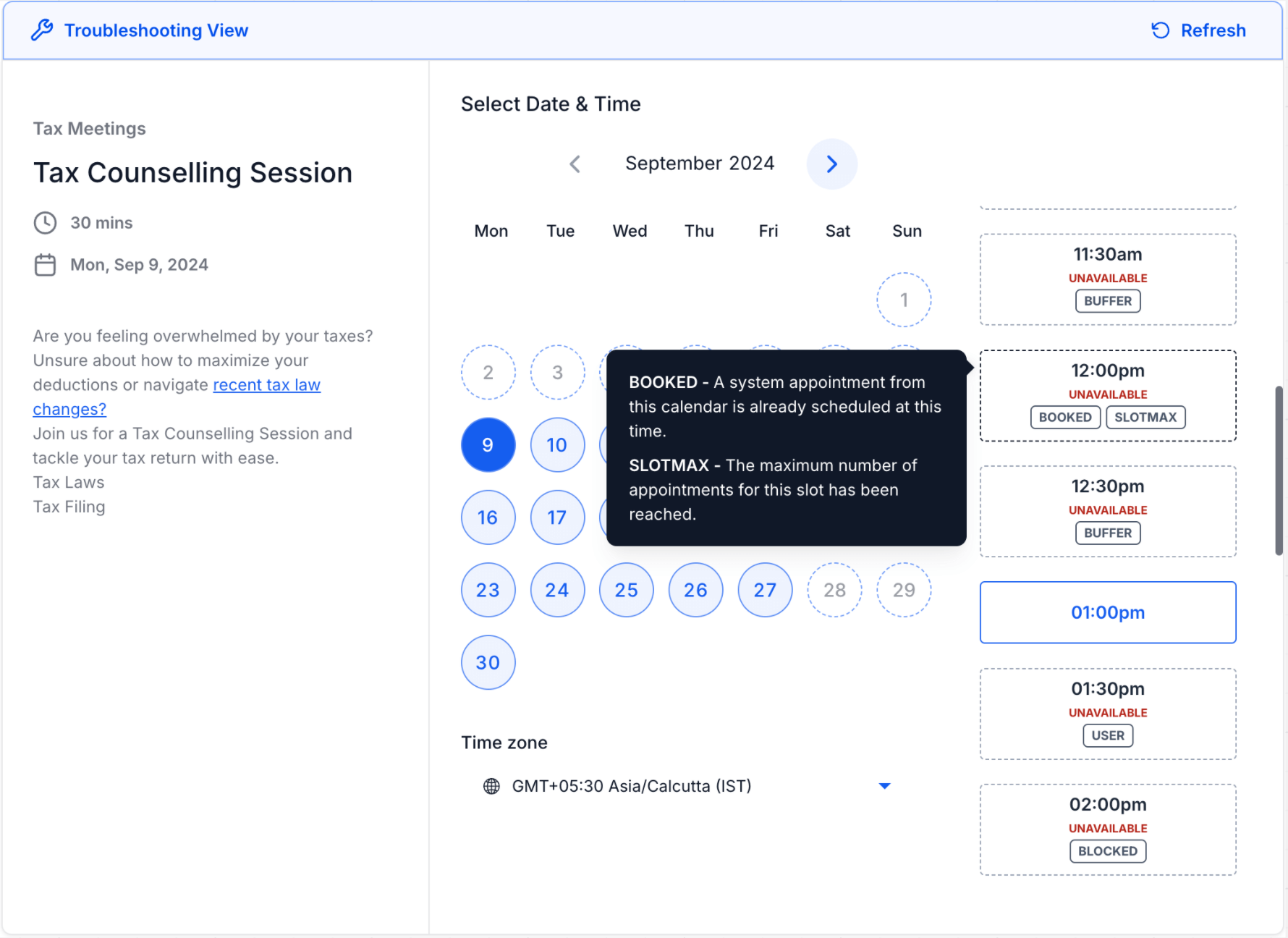The image size is (1288, 938).
Task: Click the SLOTMAX tag under 12:00pm
Action: click(x=1145, y=418)
